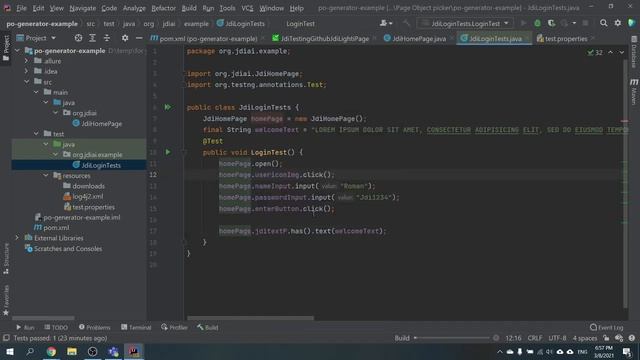Viewport: 640px width, 360px height.
Task: Open Chrome from the Windows taskbar
Action: click(x=51, y=351)
